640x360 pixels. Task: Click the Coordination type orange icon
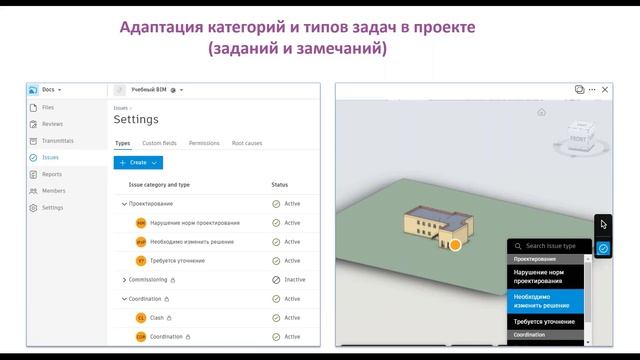click(x=141, y=337)
